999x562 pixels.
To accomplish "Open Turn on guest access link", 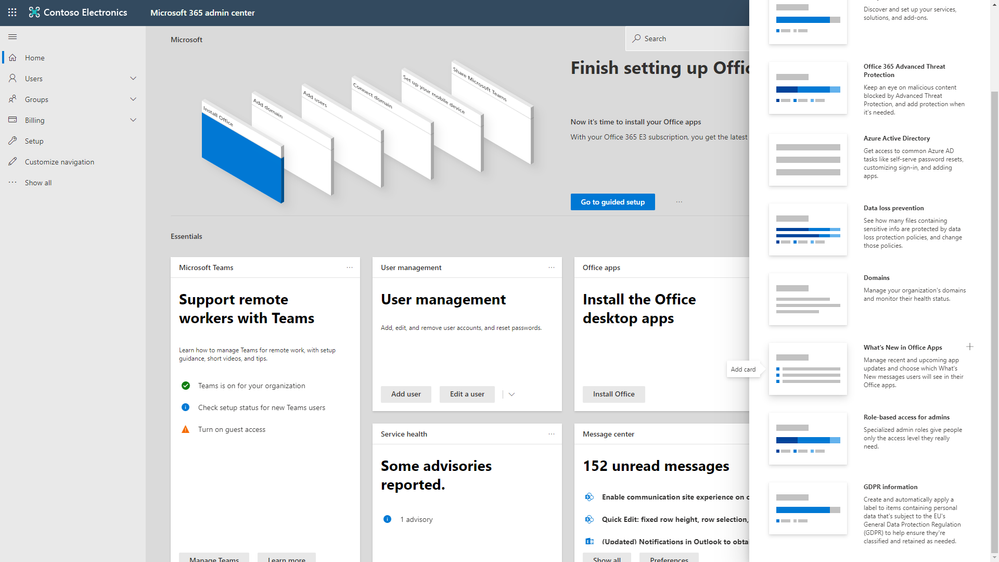I will click(231, 429).
